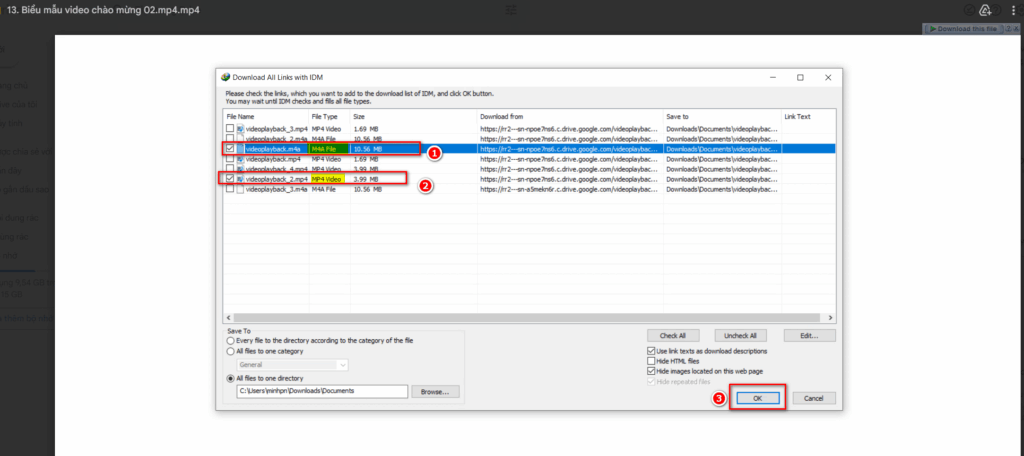Check the videoplayback_3.m4a checkbox
The image size is (1024, 456).
[x=230, y=189]
